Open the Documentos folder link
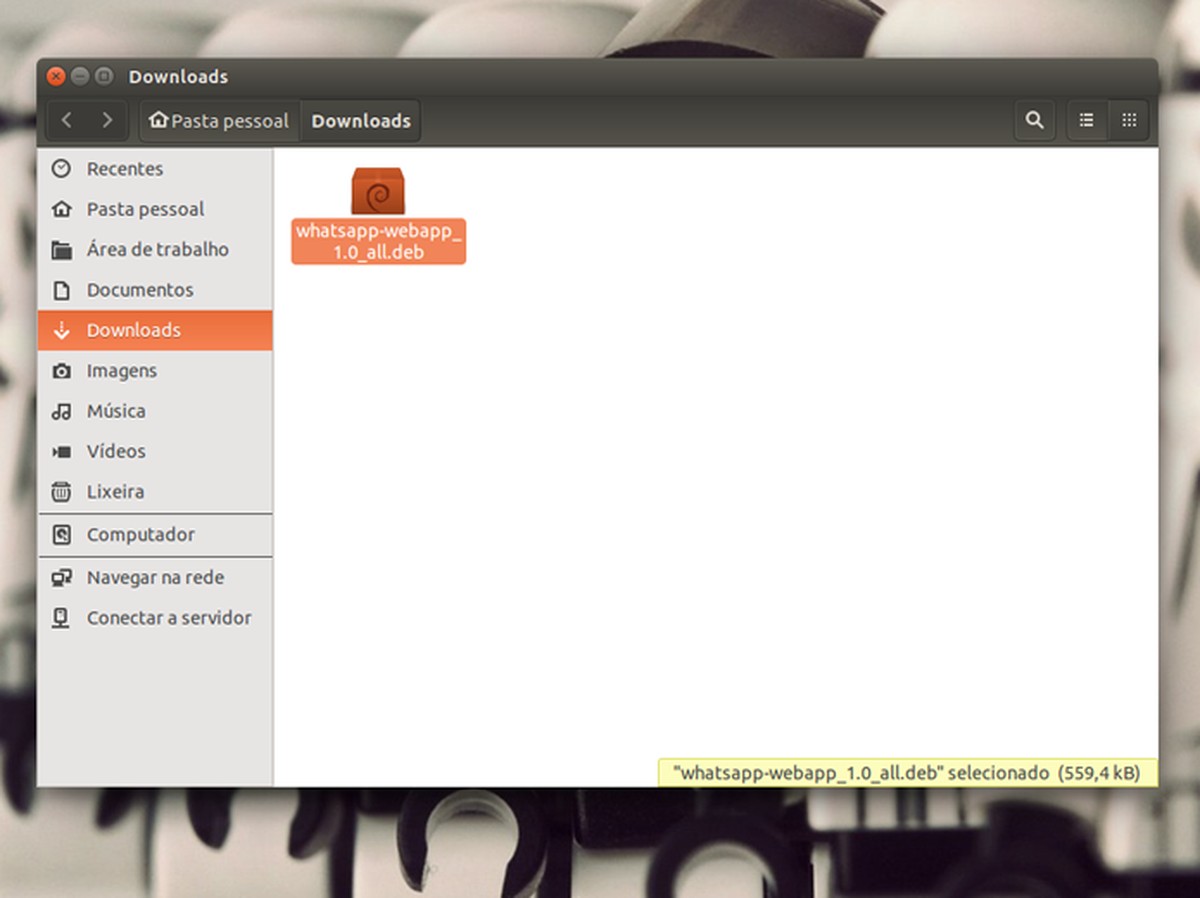 point(140,289)
